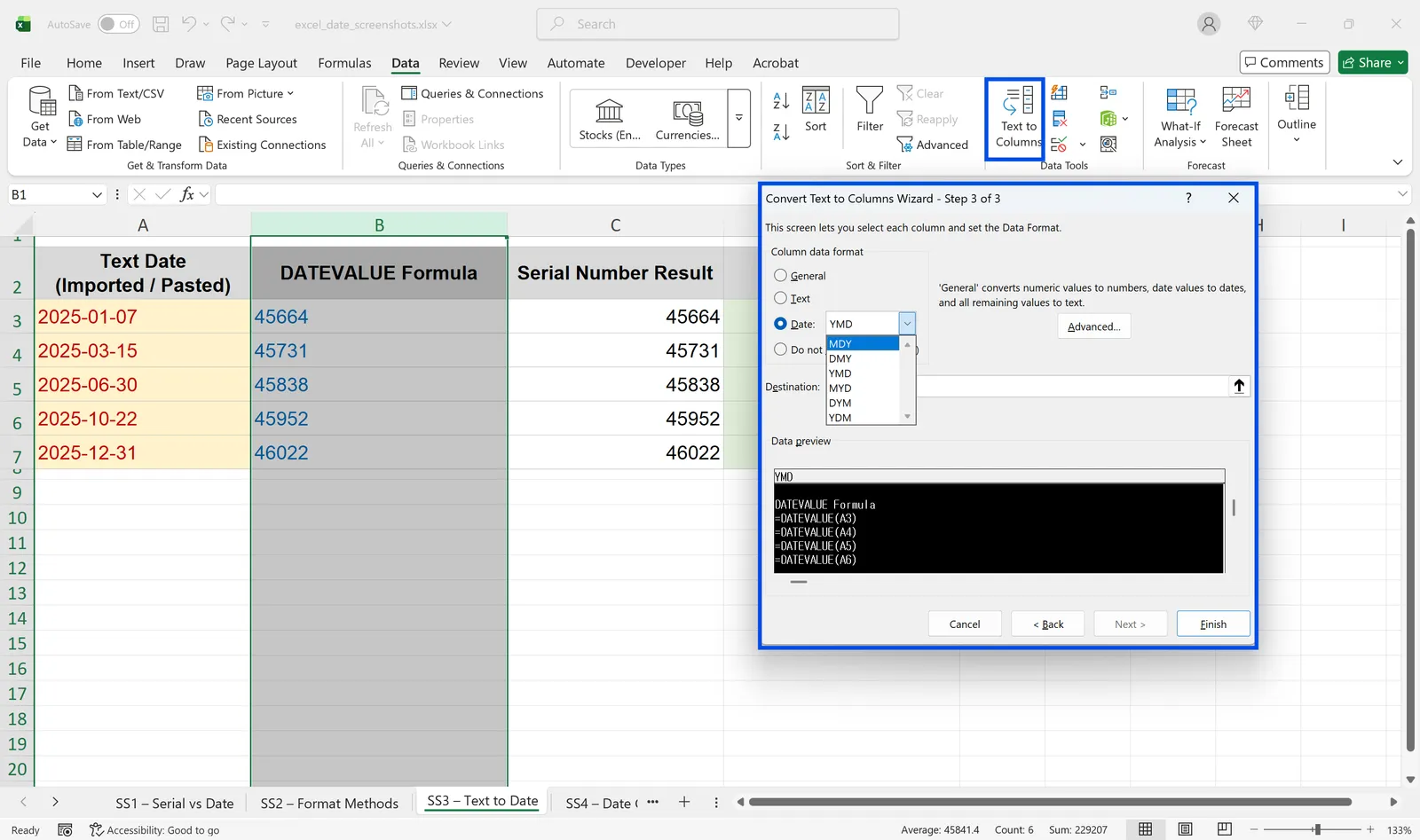
Task: Select the Do not import column radio
Action: (780, 349)
